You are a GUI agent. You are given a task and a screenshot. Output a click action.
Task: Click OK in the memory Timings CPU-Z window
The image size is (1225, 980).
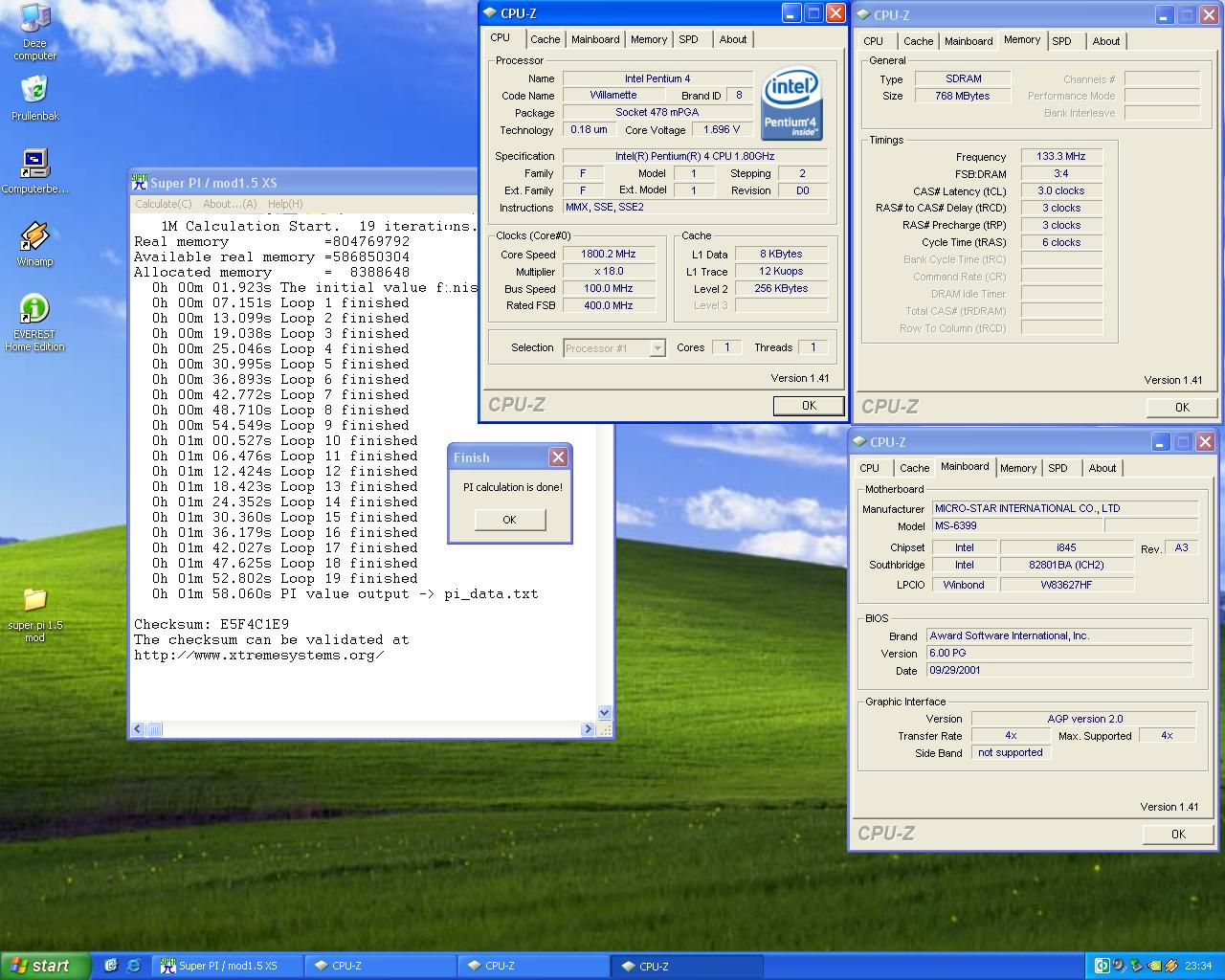(1182, 408)
